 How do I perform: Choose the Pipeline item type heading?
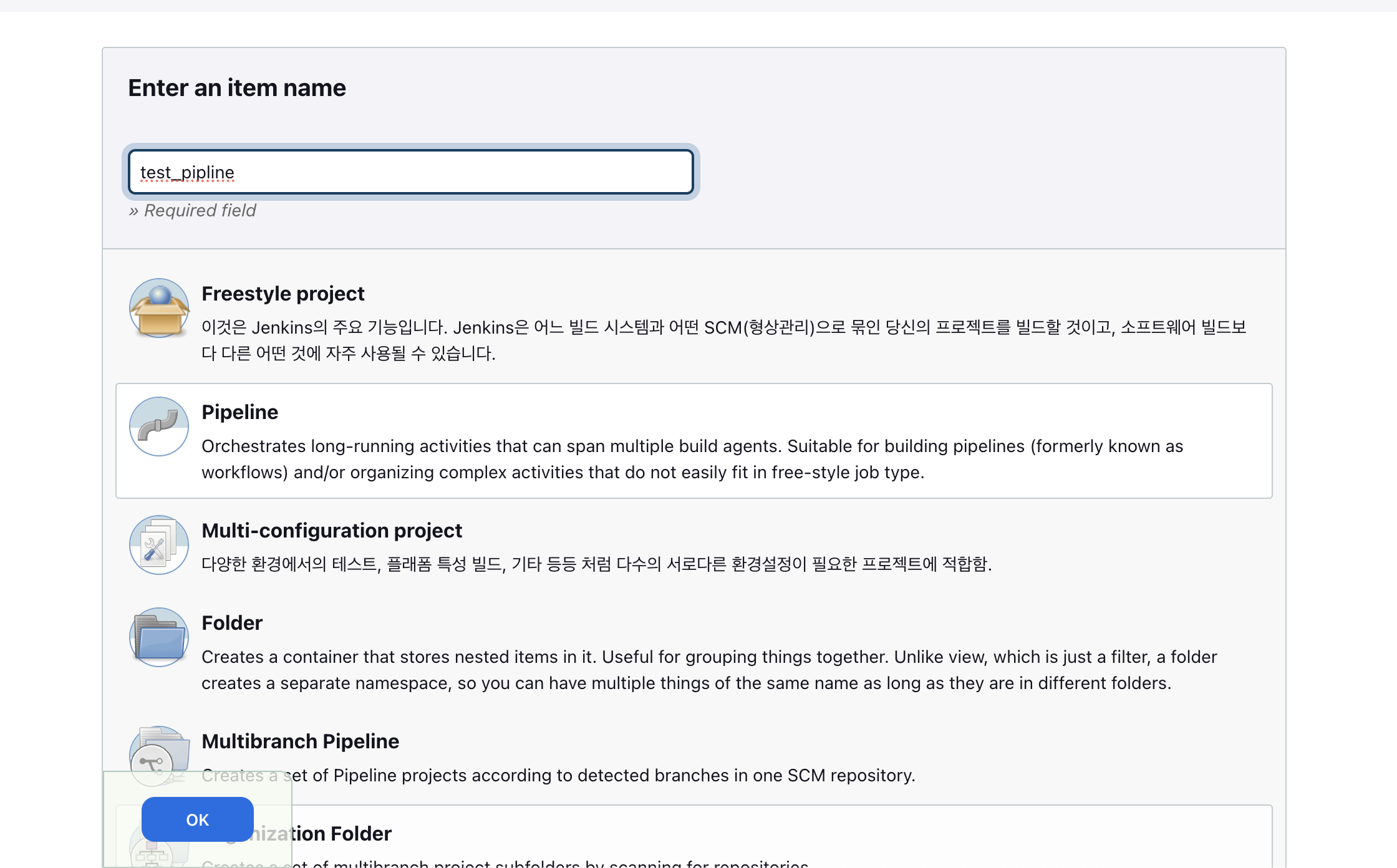(239, 412)
